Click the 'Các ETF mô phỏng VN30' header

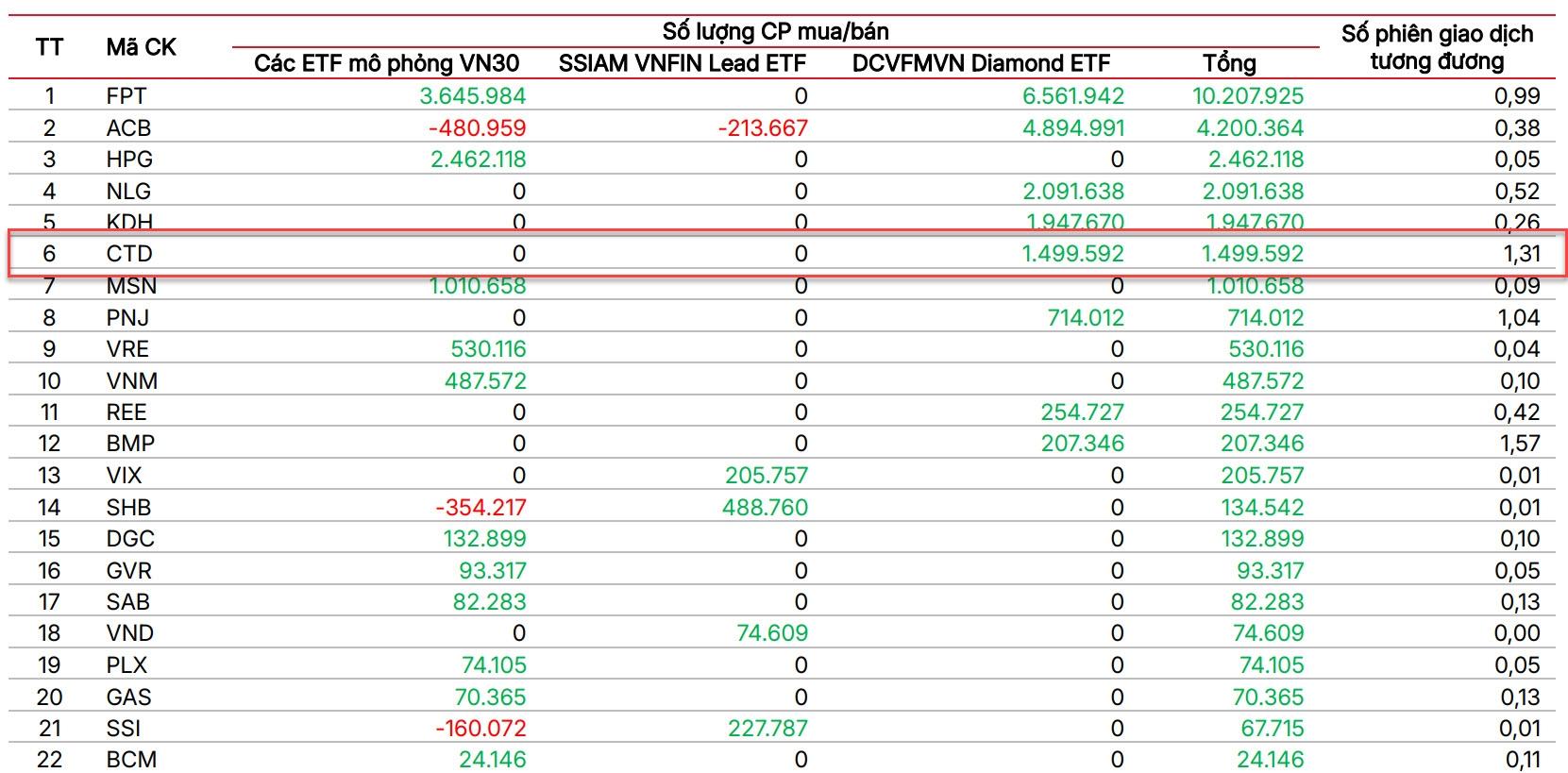[x=386, y=63]
